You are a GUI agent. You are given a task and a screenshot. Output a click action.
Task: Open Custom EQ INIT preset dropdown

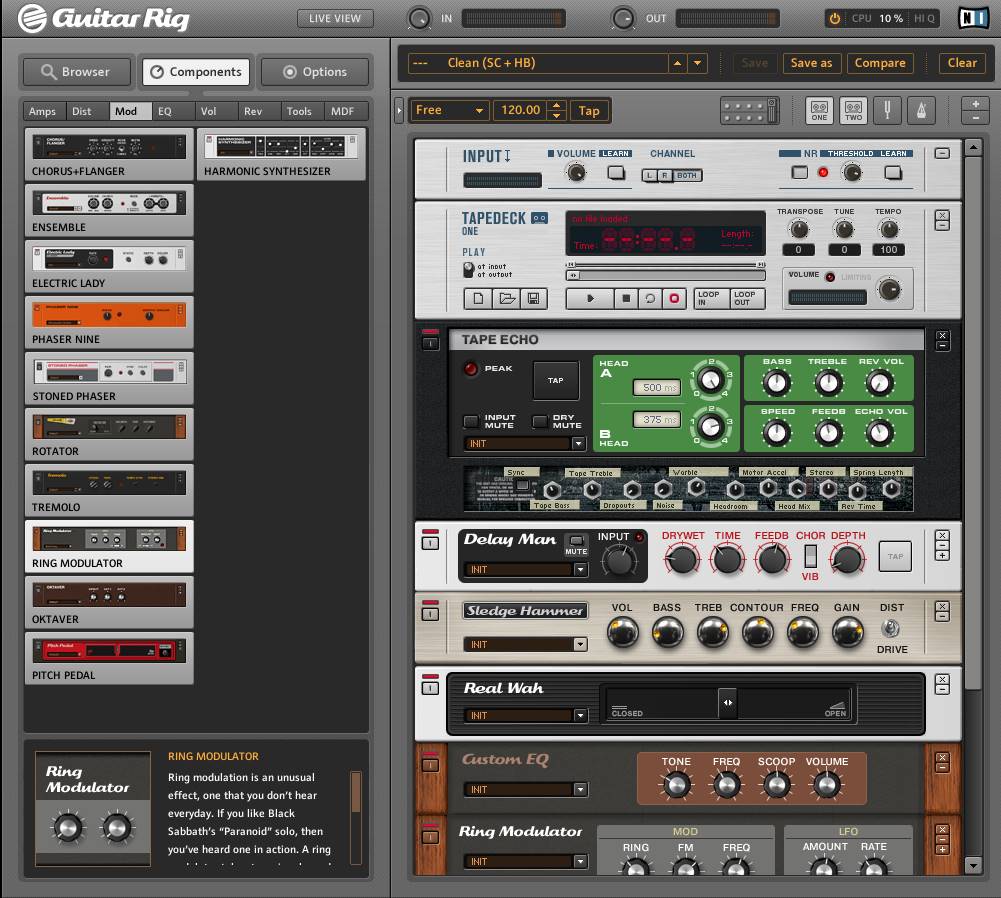[580, 789]
